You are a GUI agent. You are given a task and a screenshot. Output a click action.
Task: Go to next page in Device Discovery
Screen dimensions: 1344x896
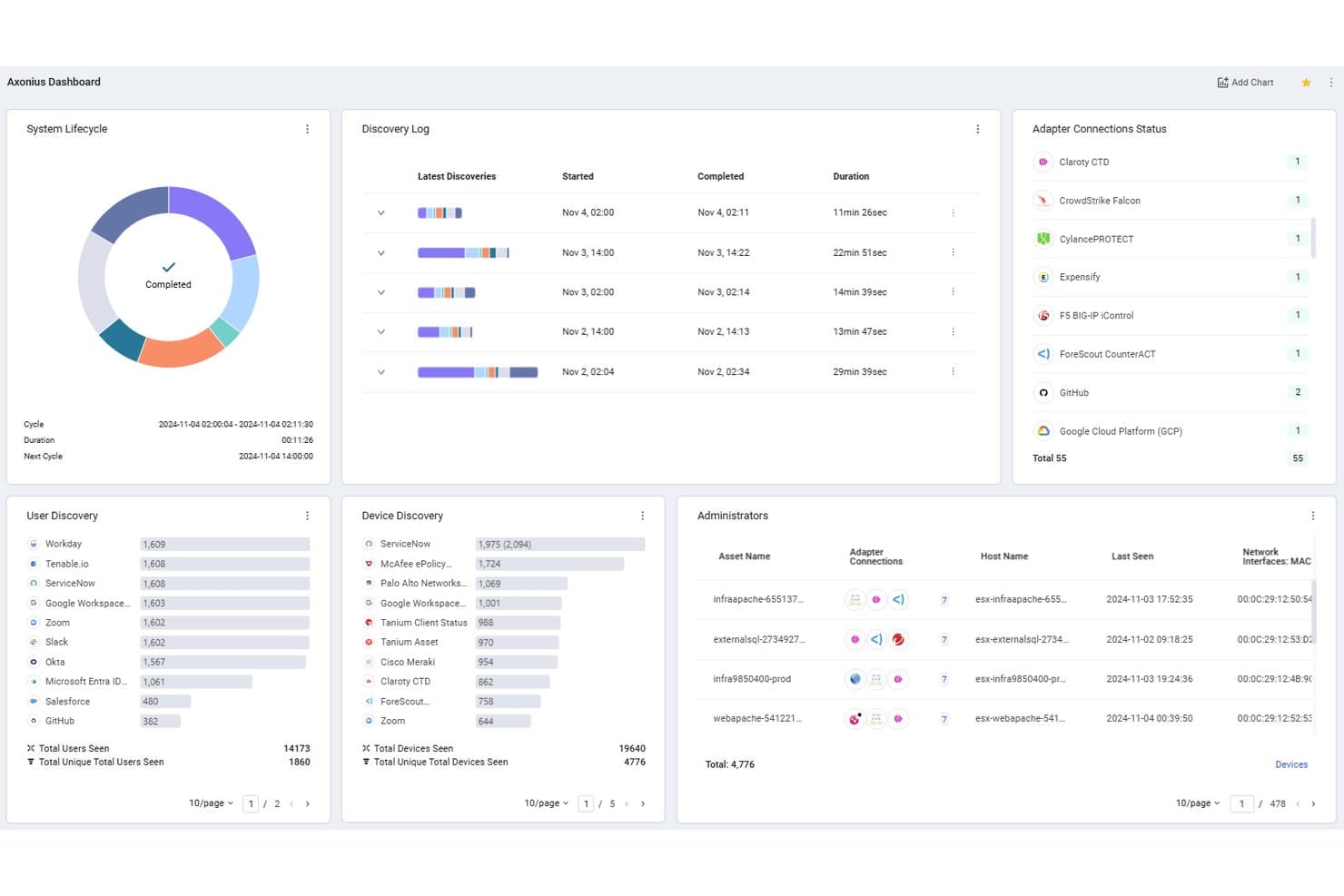click(643, 803)
